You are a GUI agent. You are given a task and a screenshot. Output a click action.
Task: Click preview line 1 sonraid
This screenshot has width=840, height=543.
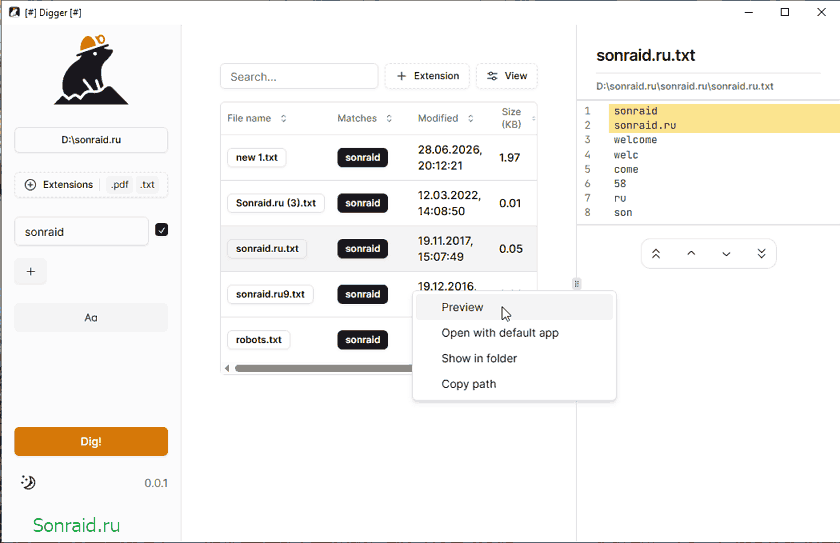[x=635, y=111]
